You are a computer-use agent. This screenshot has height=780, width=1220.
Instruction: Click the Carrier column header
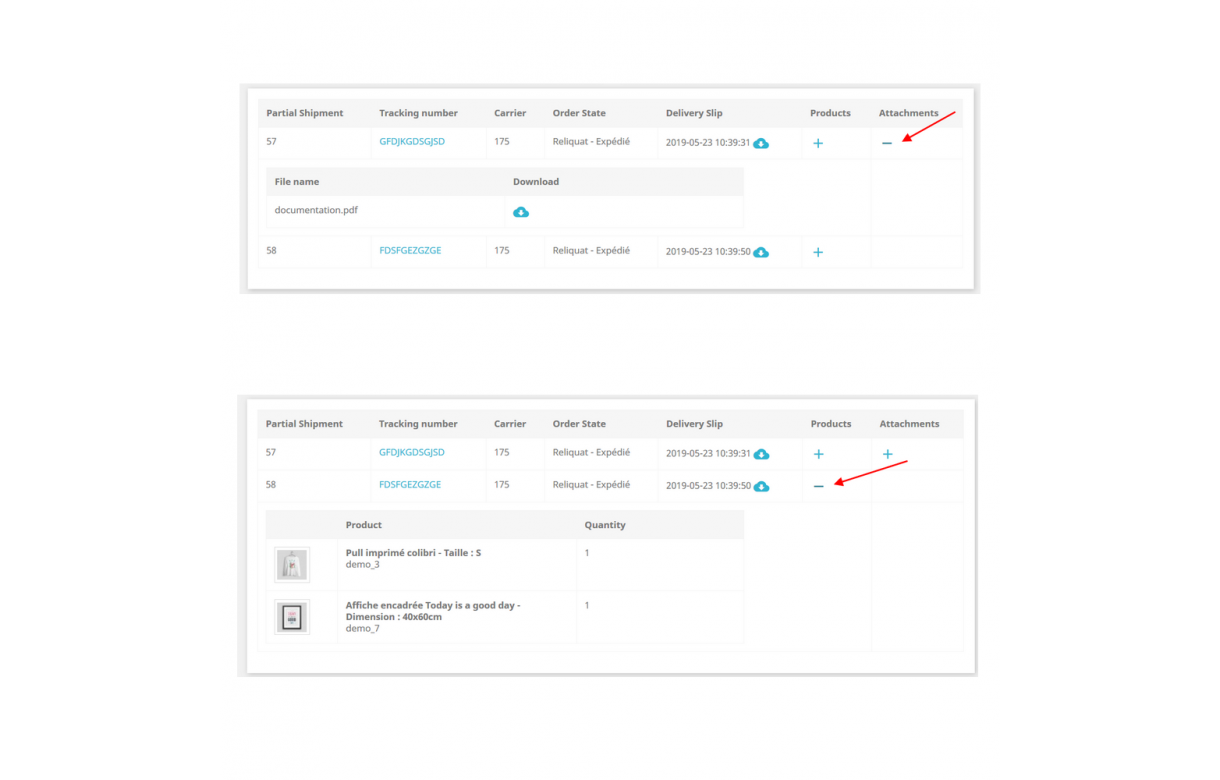click(510, 113)
